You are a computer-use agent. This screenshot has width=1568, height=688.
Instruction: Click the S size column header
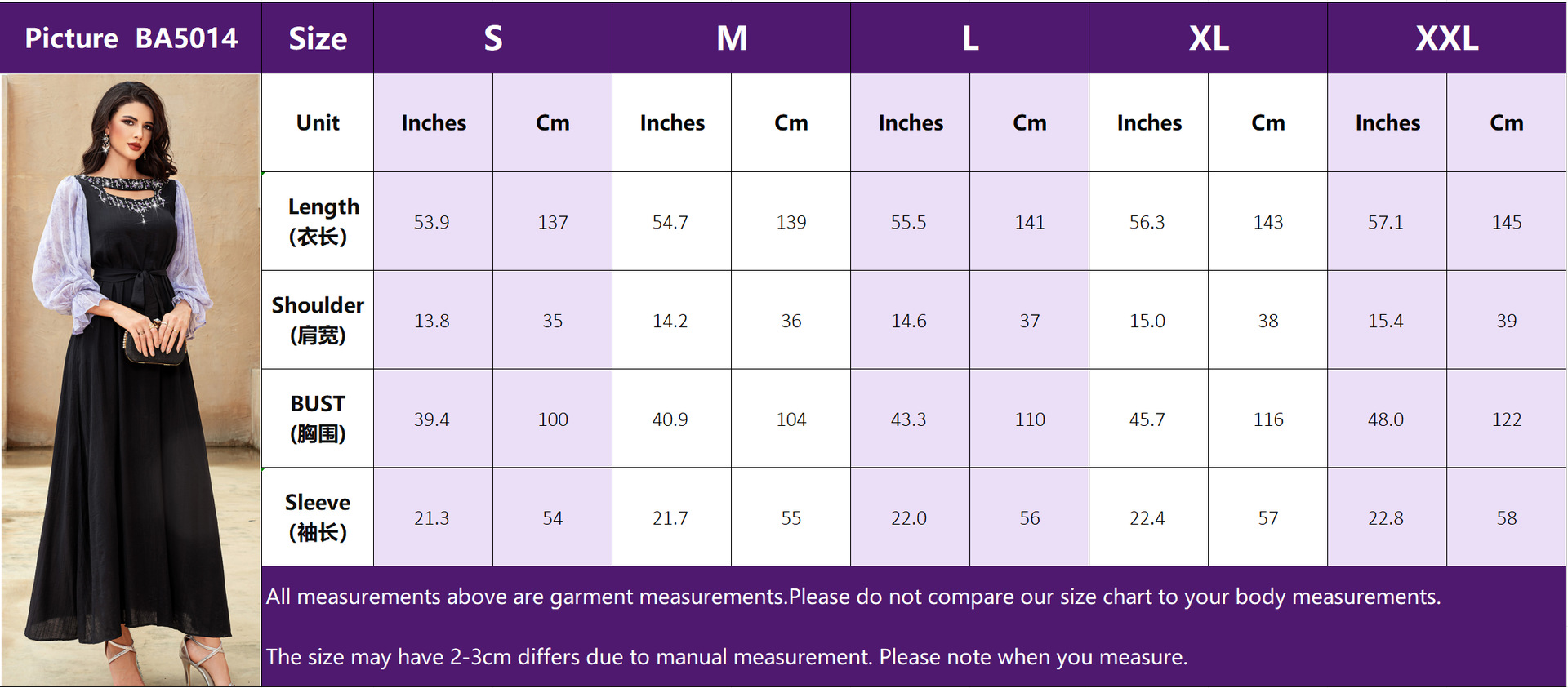492,38
